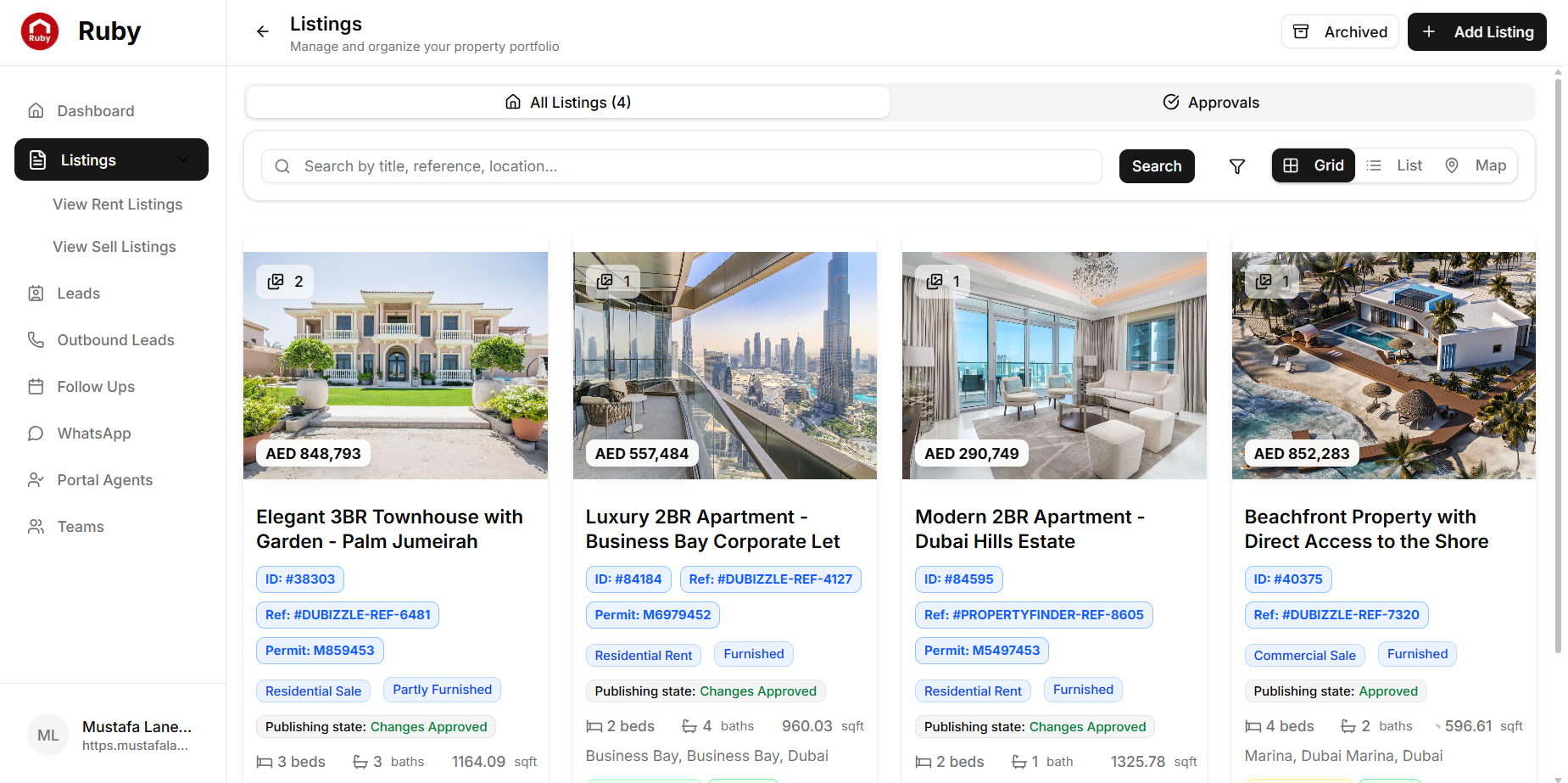Open the Dashboard from the sidebar
The image size is (1568, 783).
click(95, 110)
